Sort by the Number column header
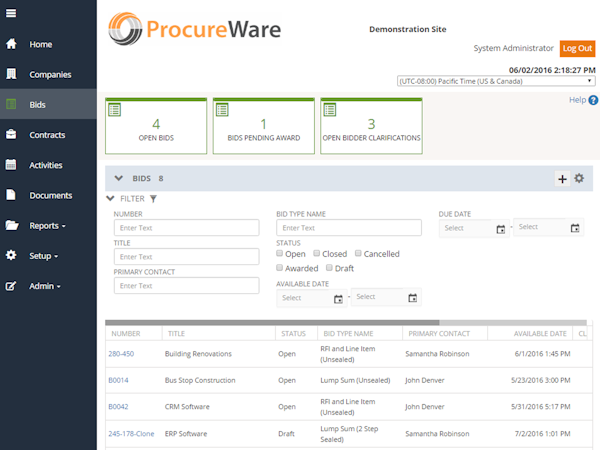This screenshot has height=450, width=600. (x=126, y=334)
